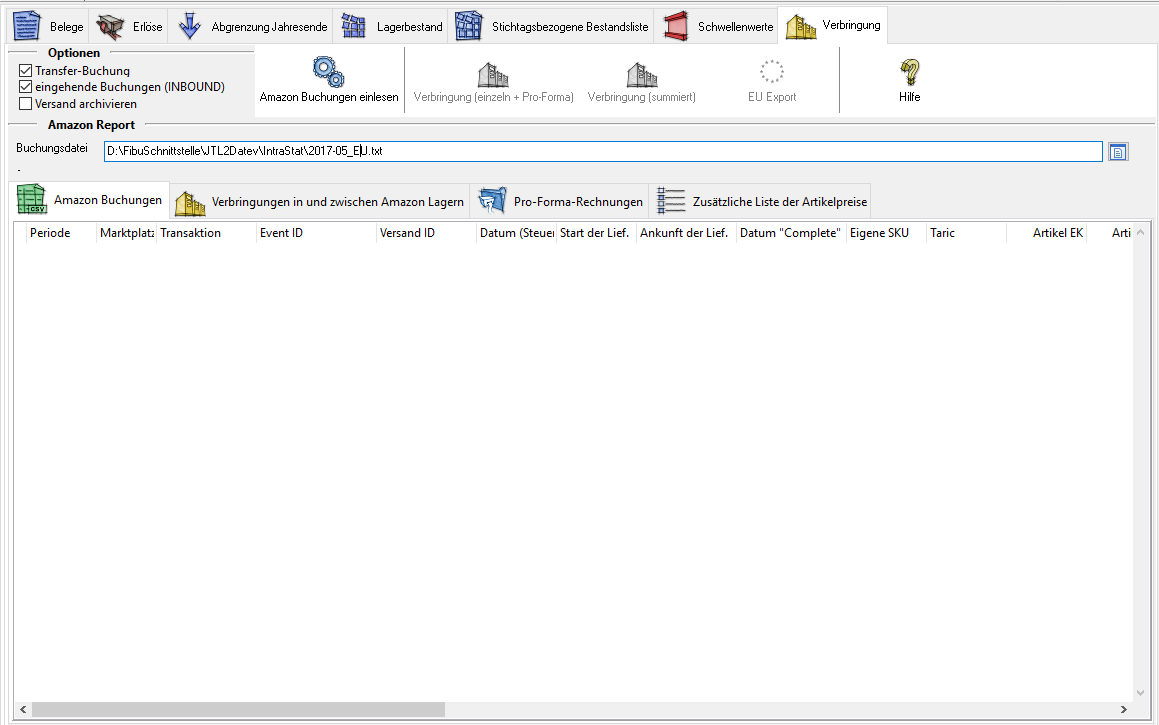Viewport: 1159px width, 725px height.
Task: Disable the Transfer-Buchung checkbox
Action: tap(26, 71)
